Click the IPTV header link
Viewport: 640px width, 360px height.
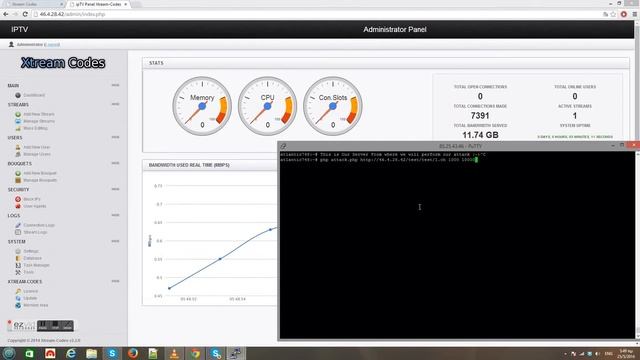point(20,29)
